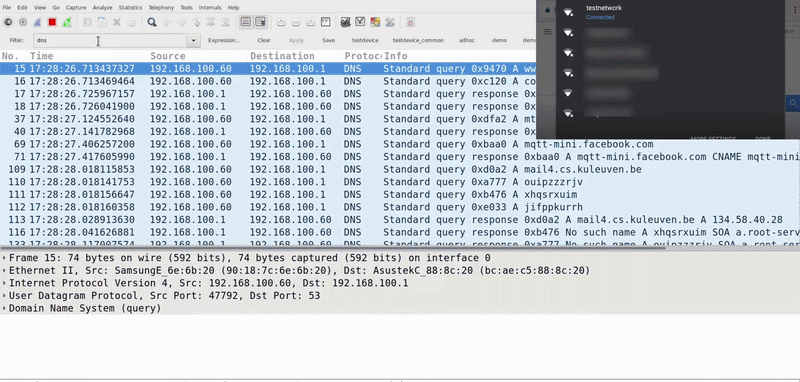Apply the testdevice filter shortcut
Image resolution: width=800 pixels, height=382 pixels.
pyautogui.click(x=365, y=40)
